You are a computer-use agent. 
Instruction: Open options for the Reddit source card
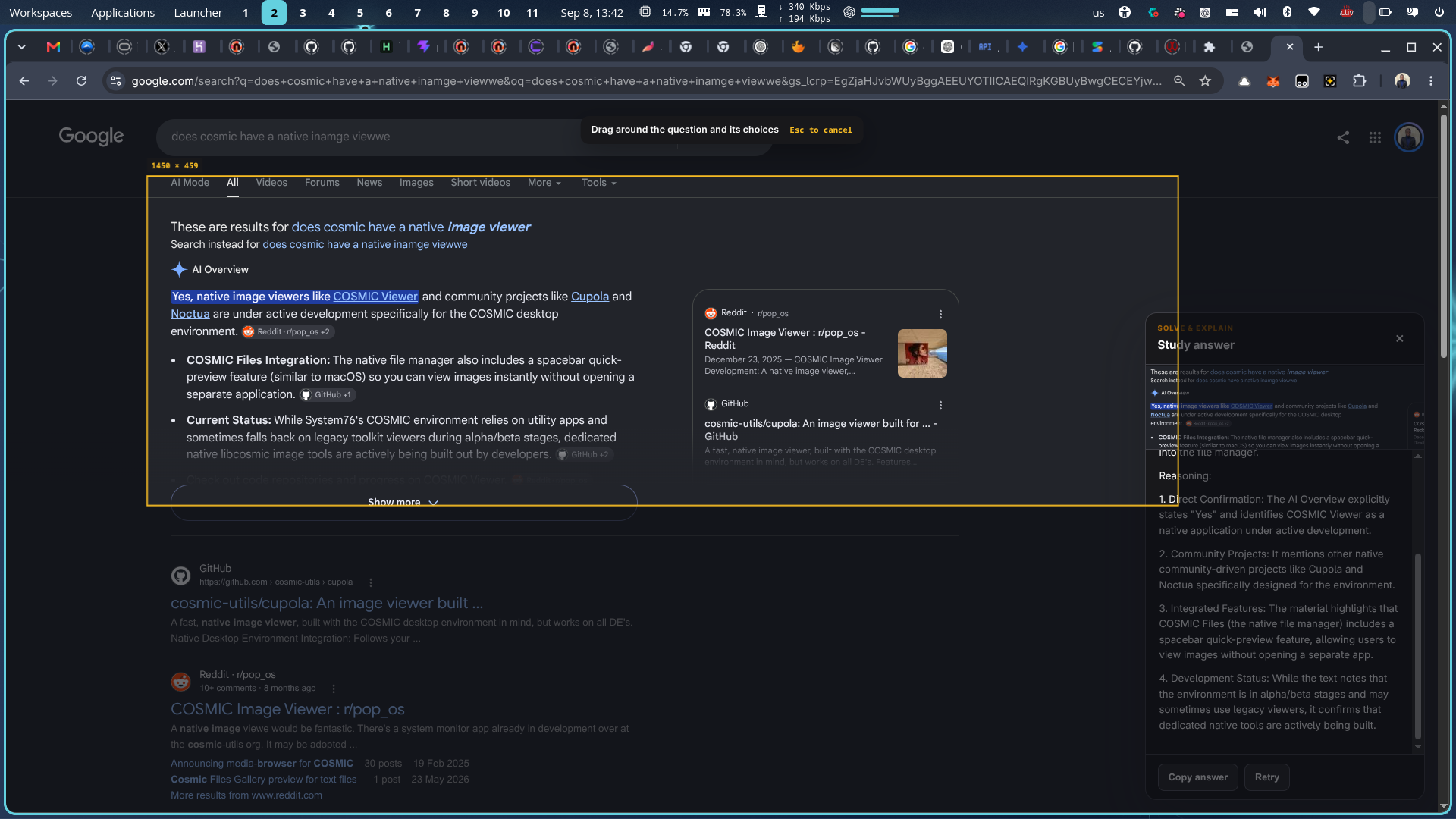point(940,314)
